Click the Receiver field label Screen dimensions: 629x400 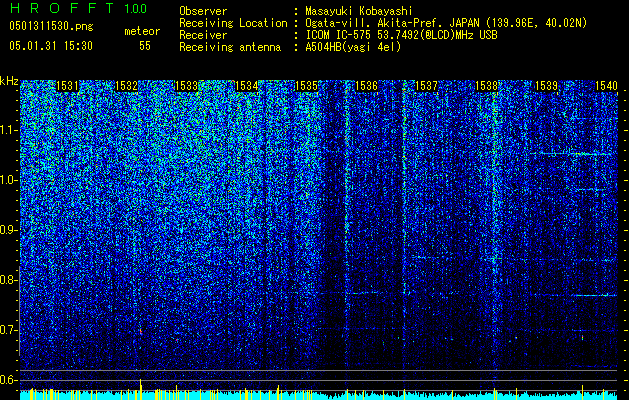pyautogui.click(x=203, y=35)
